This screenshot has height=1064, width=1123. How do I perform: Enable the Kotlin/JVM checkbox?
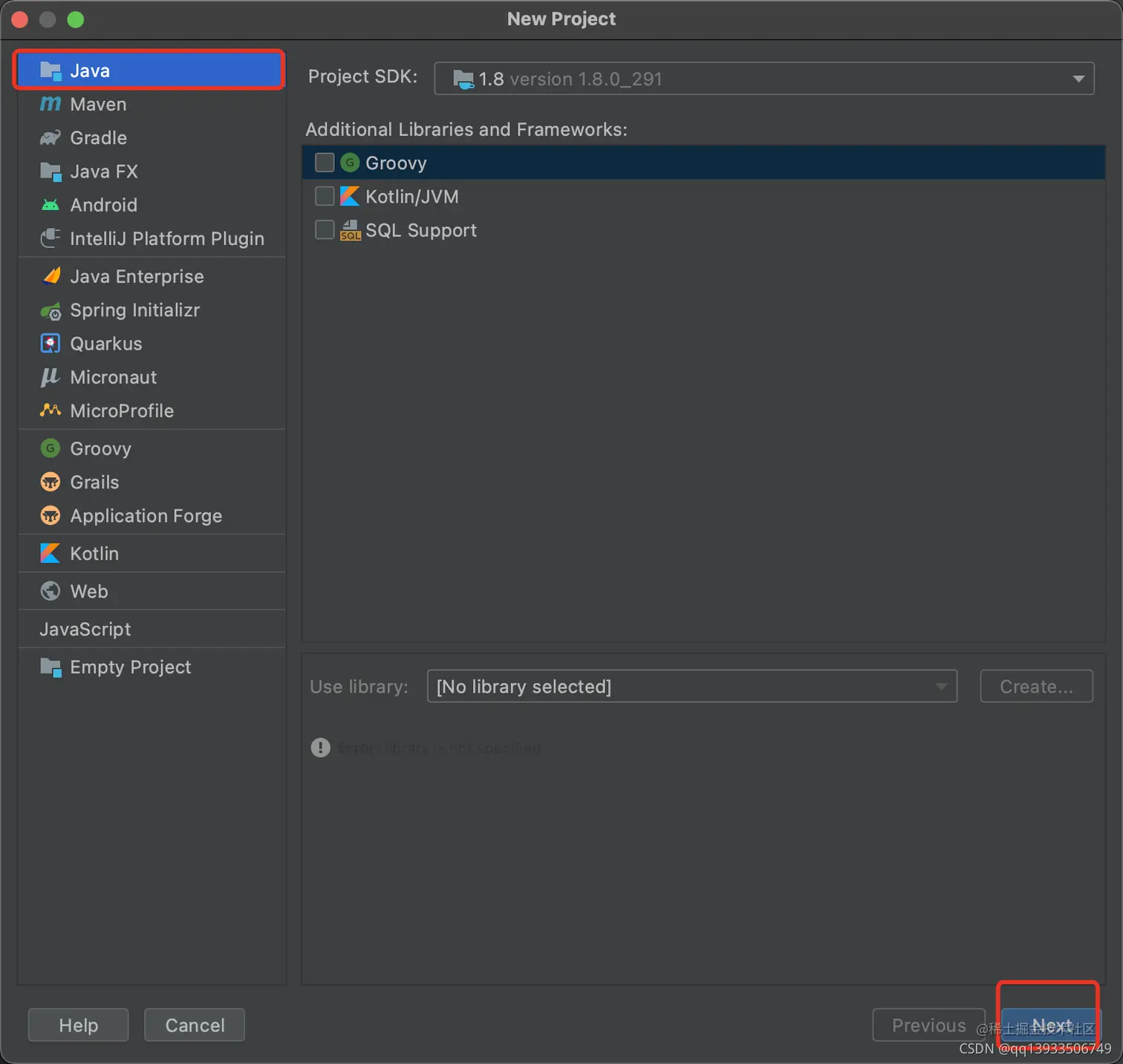(325, 196)
